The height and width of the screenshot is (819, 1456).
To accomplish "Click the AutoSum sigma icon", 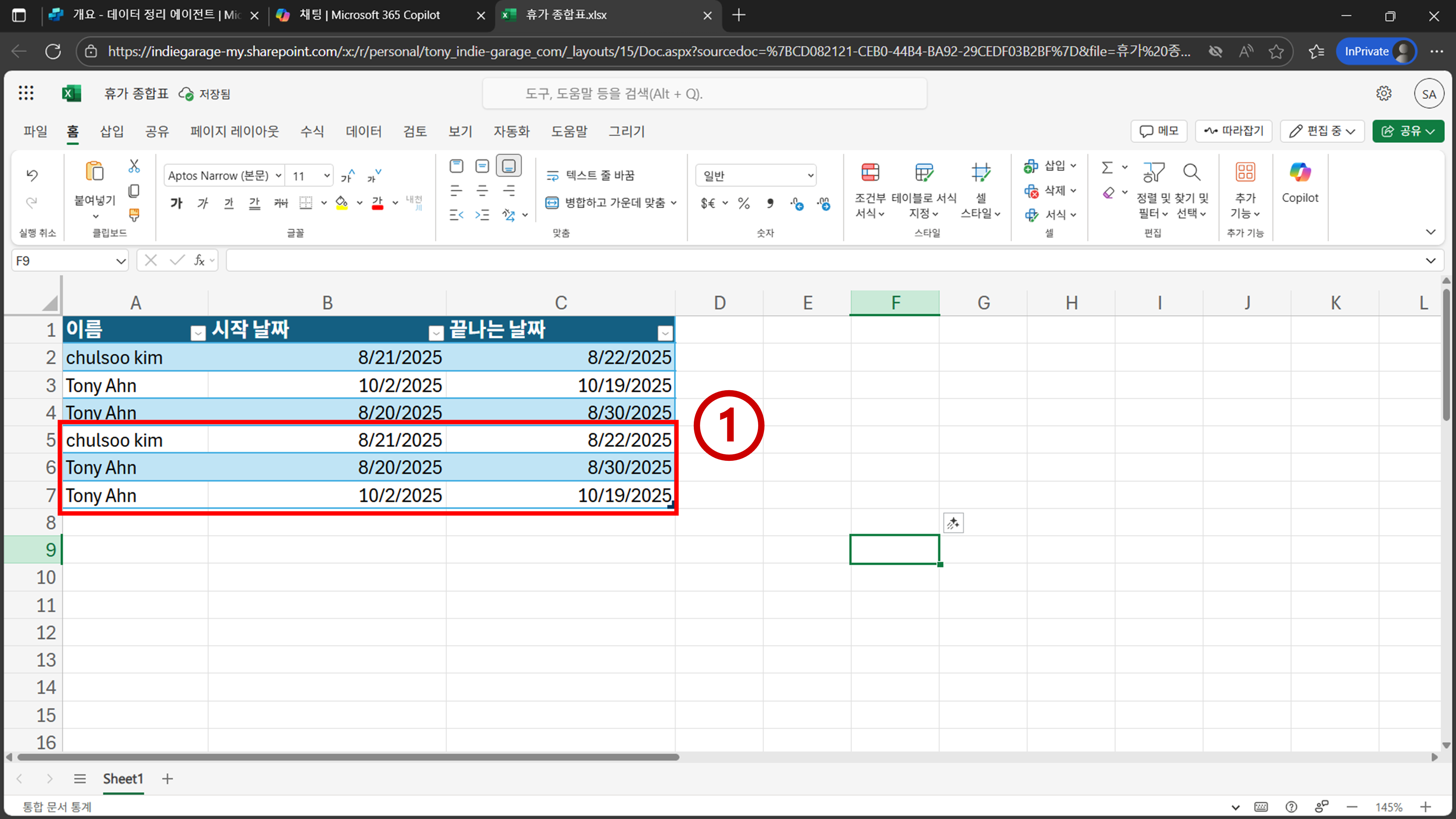I will coord(1107,167).
